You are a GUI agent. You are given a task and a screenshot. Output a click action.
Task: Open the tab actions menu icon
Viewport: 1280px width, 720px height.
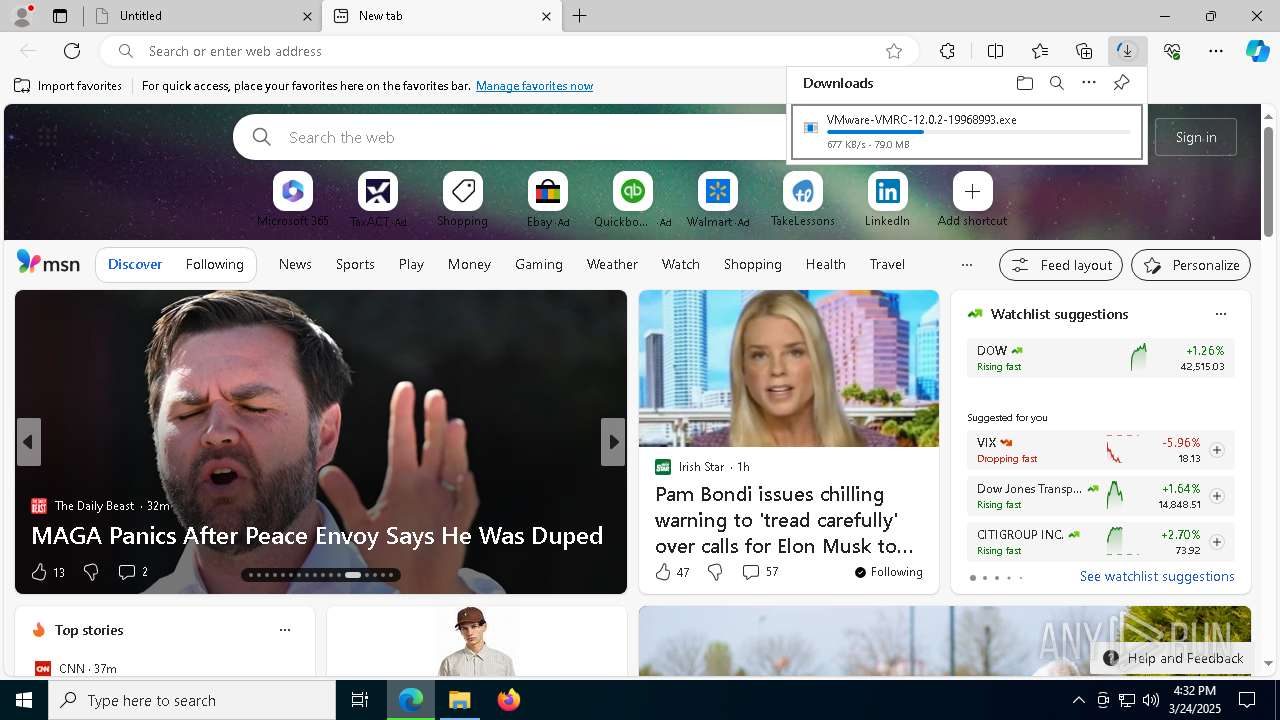pos(60,16)
